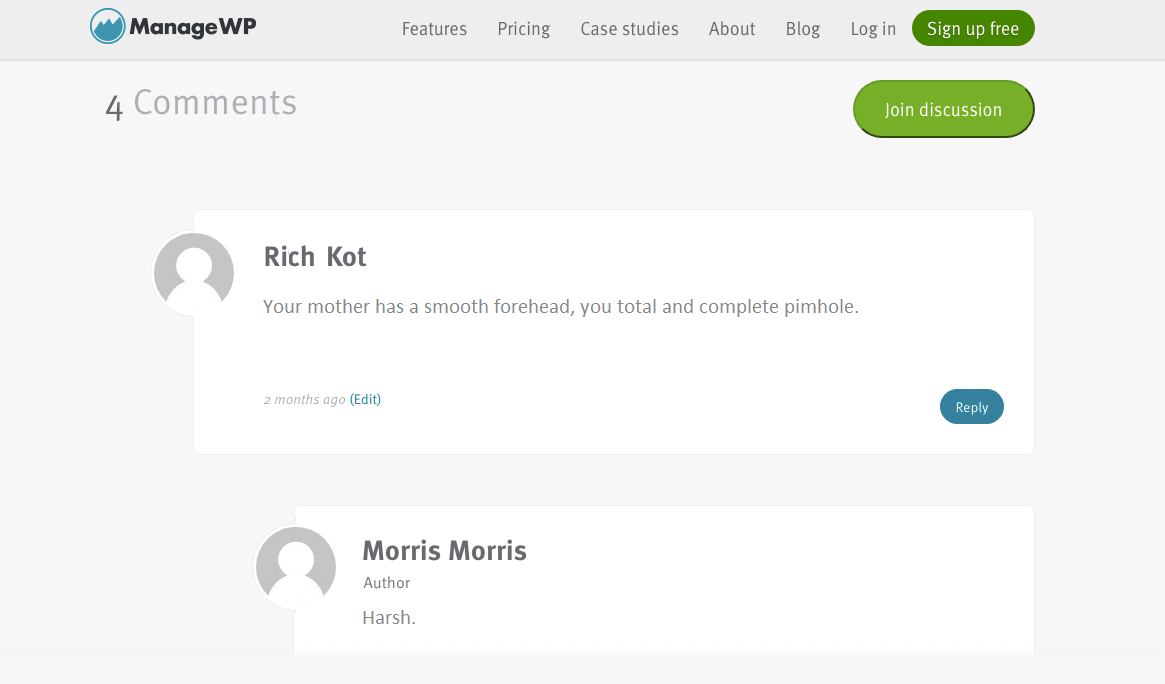The width and height of the screenshot is (1165, 684).
Task: Click the ManageWP wordmark text
Action: pos(193,27)
